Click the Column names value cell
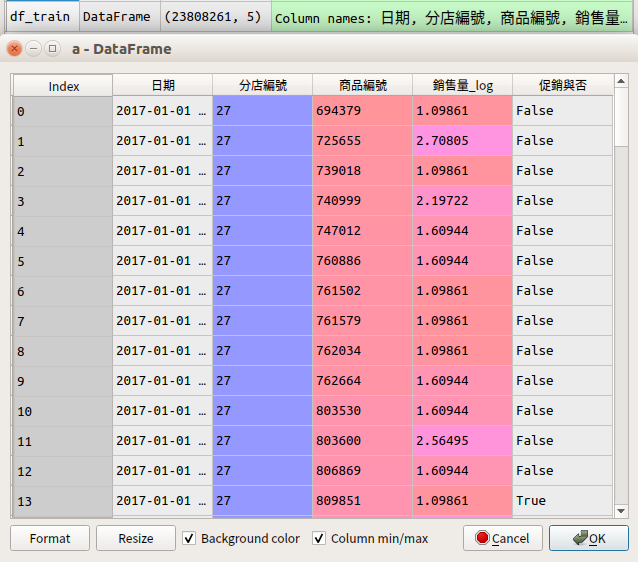The height and width of the screenshot is (562, 638). coord(452,16)
